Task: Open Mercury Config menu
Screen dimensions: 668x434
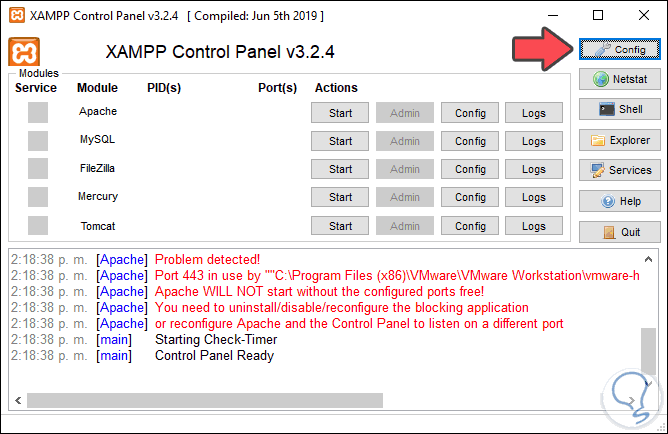Action: (x=470, y=197)
